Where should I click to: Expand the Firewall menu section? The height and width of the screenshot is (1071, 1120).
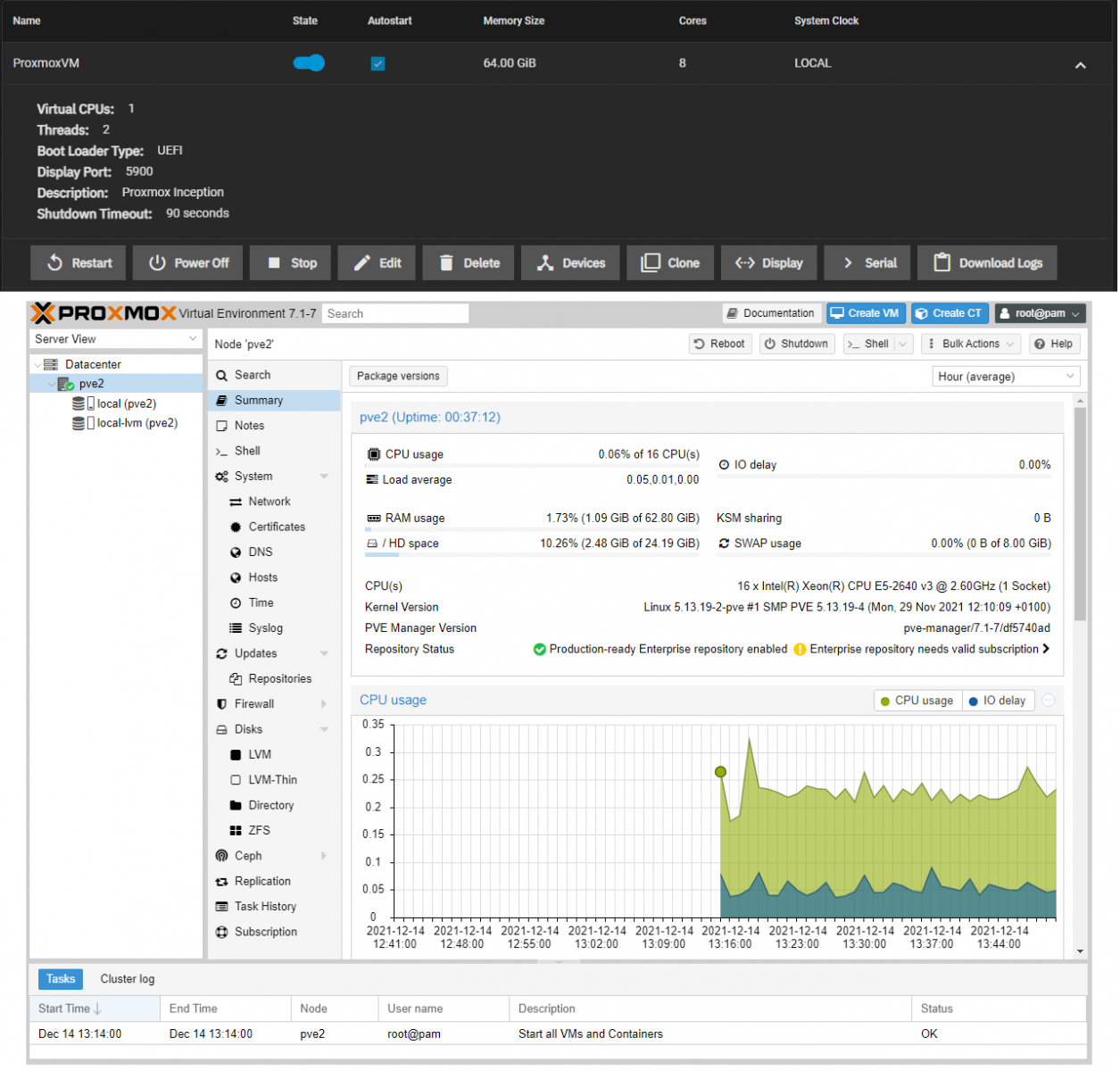pyautogui.click(x=324, y=705)
